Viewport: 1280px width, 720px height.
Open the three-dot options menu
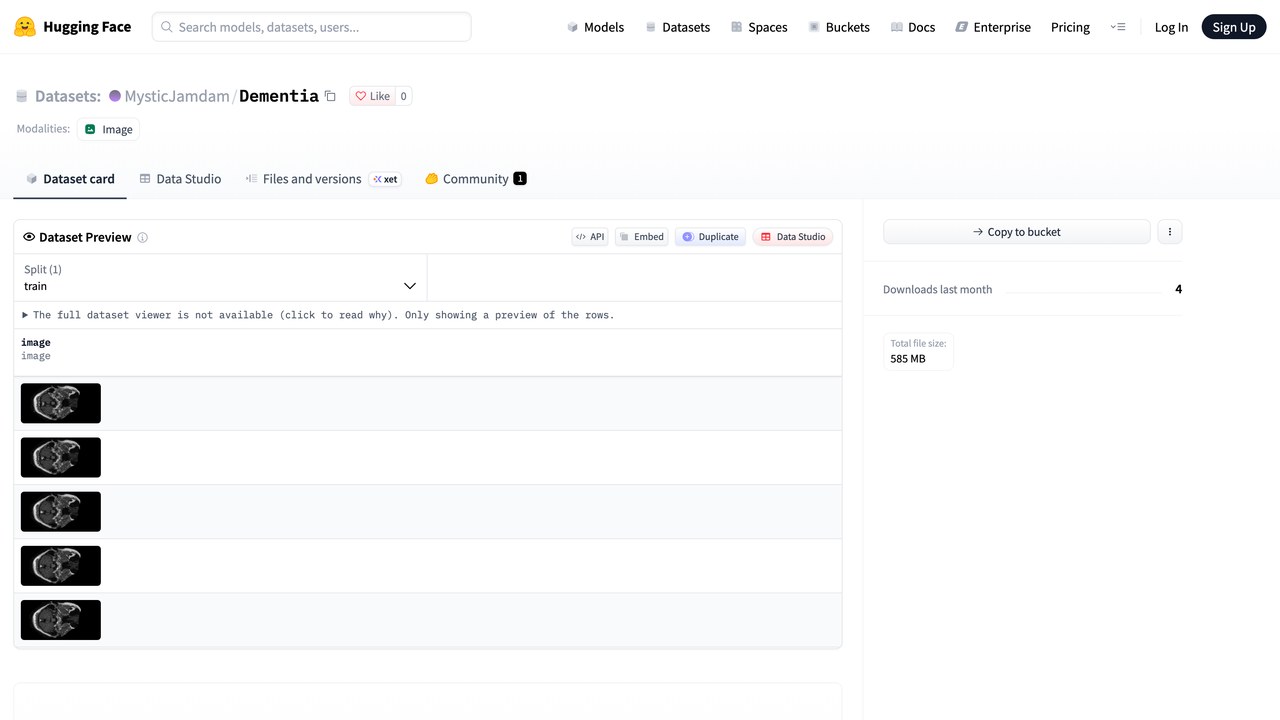pyautogui.click(x=1170, y=232)
